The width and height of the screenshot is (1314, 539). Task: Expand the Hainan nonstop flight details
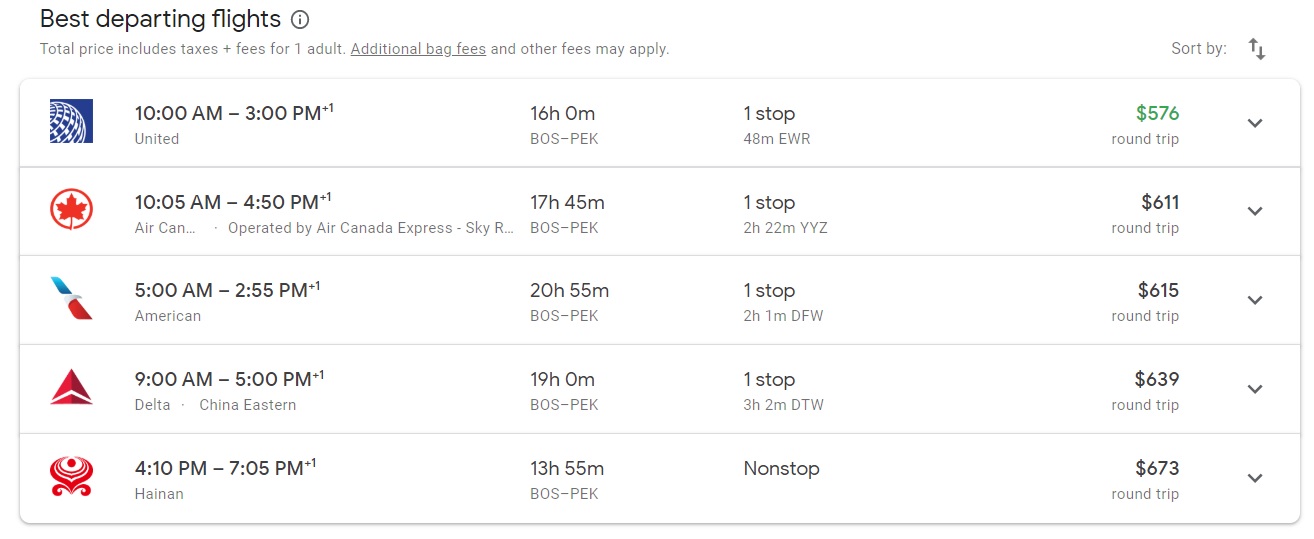1255,478
